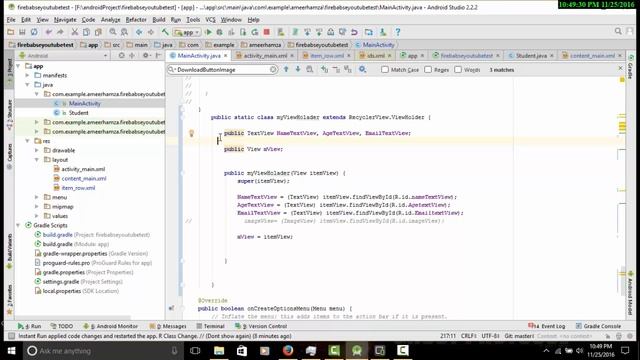Select content_main.xml in the project tree
The image size is (640, 360).
[84, 178]
